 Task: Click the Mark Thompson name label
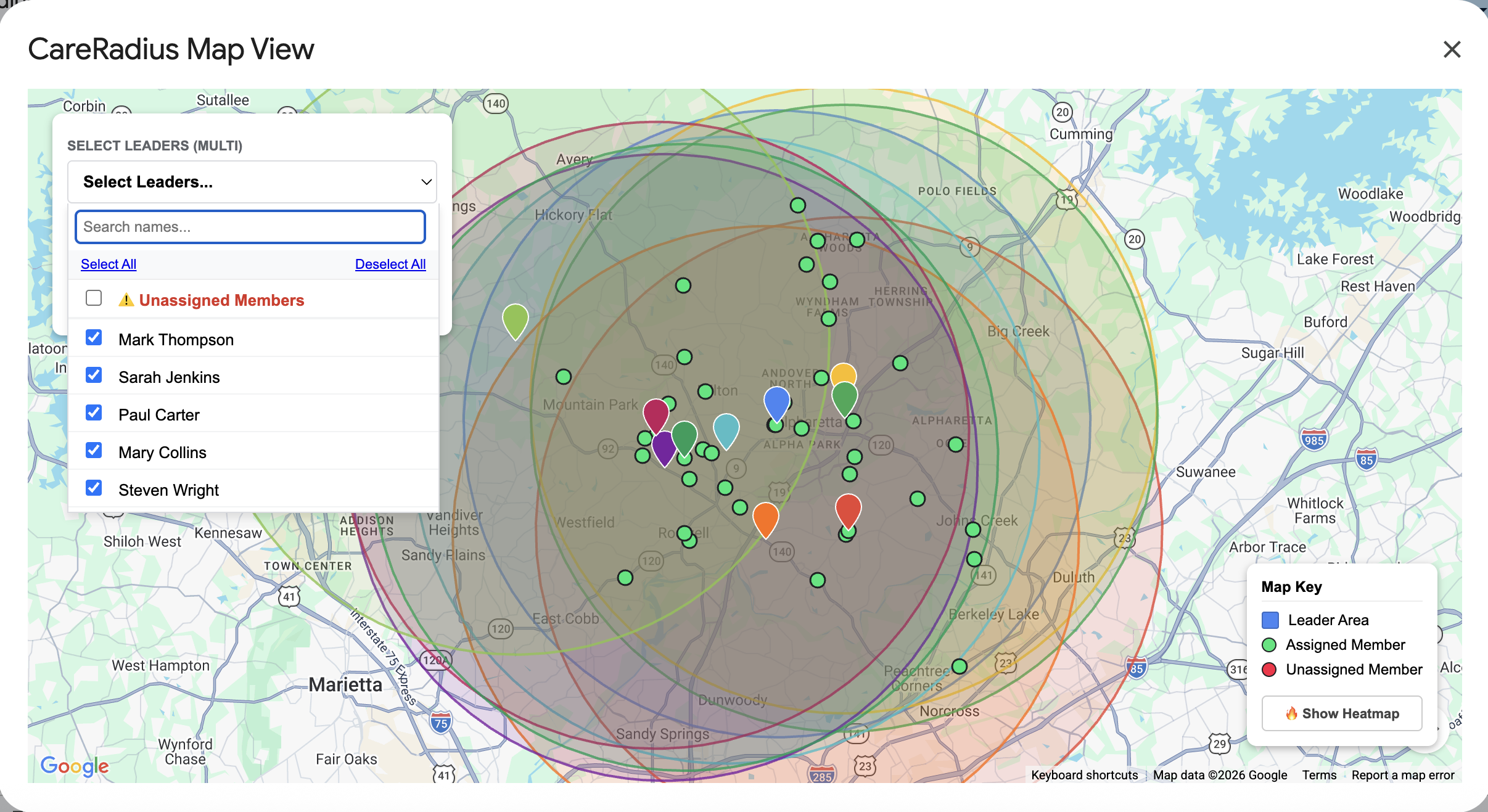pos(176,340)
